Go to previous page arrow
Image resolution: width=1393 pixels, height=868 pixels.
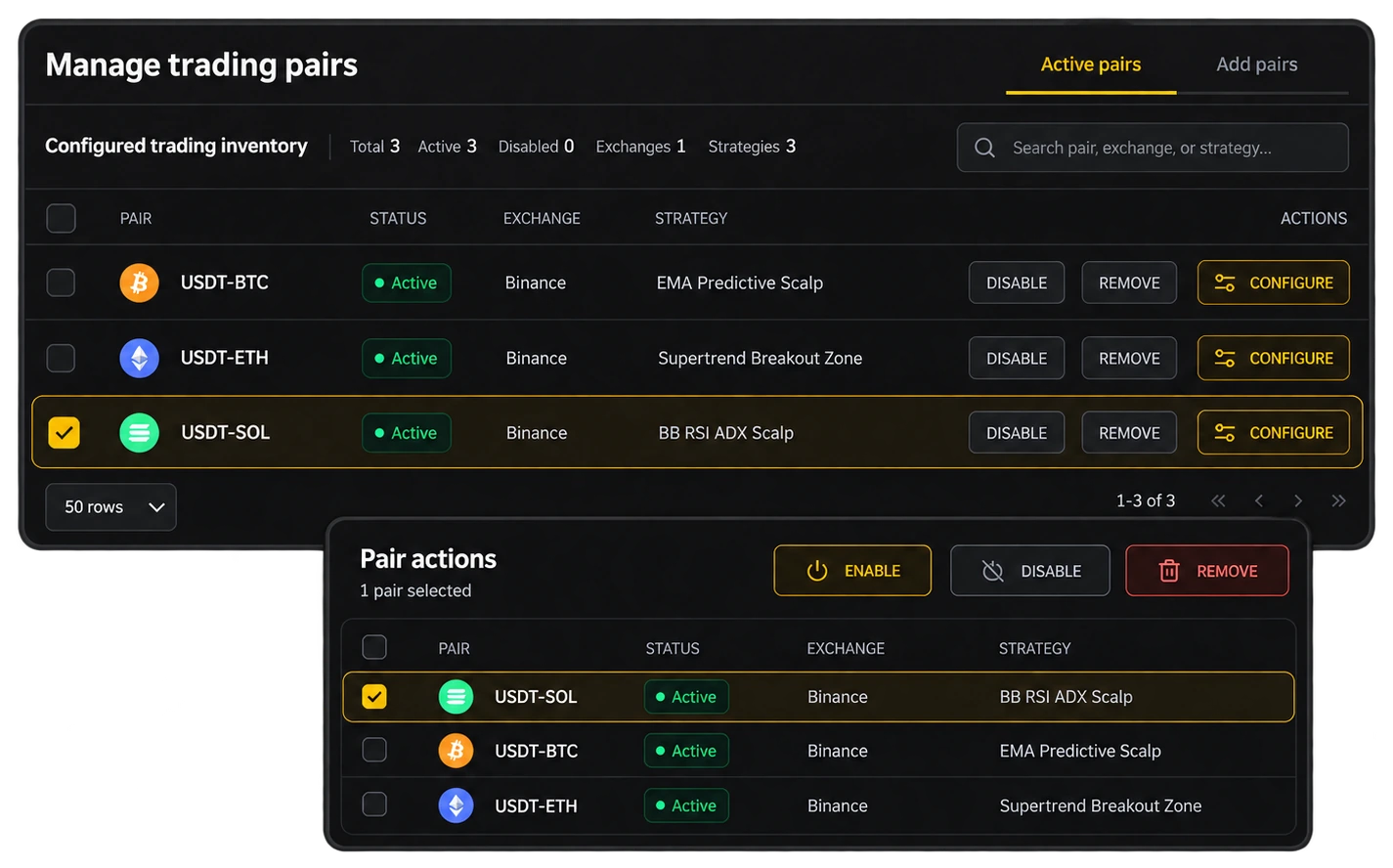point(1259,500)
